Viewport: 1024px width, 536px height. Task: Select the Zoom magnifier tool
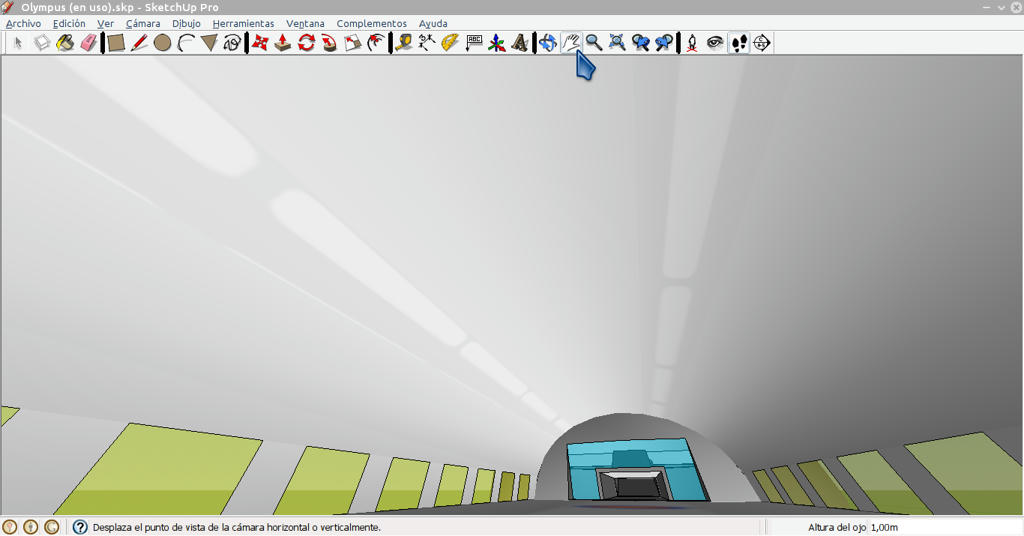click(594, 43)
